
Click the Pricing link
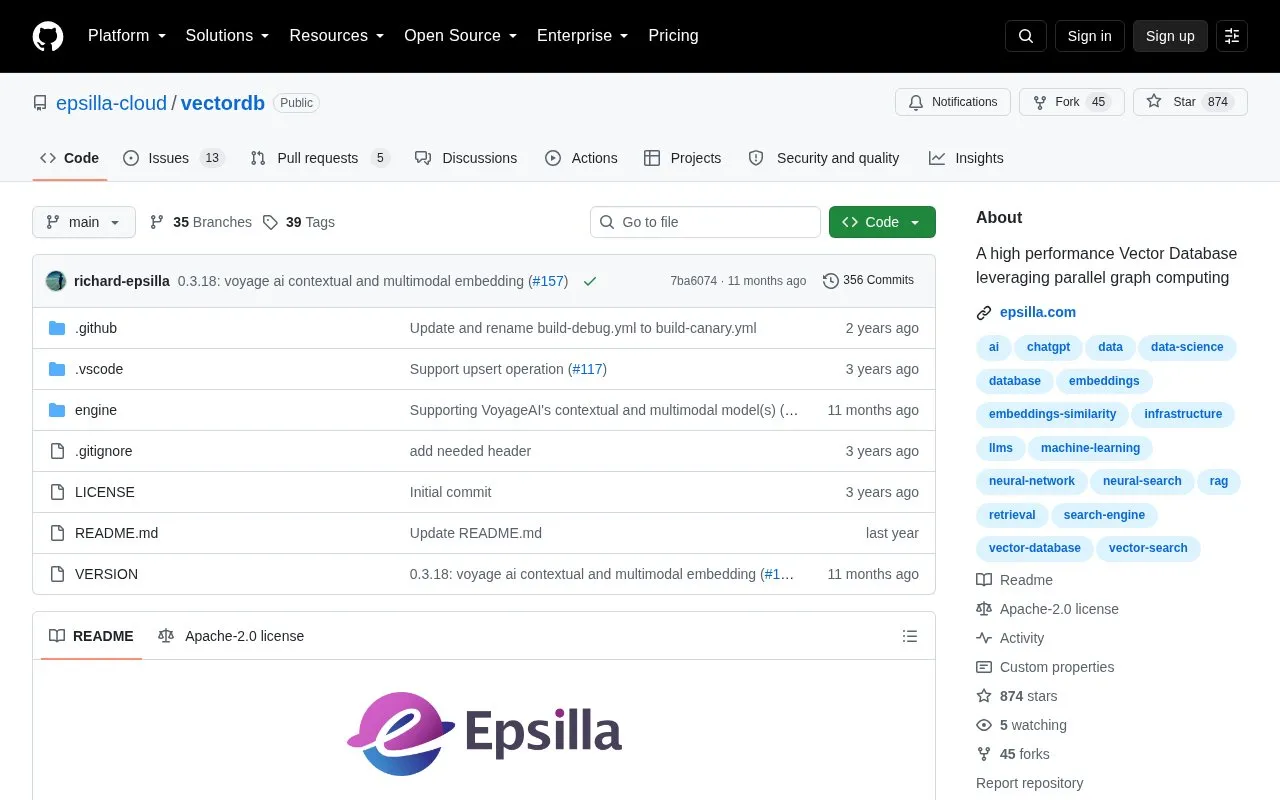pyautogui.click(x=673, y=36)
